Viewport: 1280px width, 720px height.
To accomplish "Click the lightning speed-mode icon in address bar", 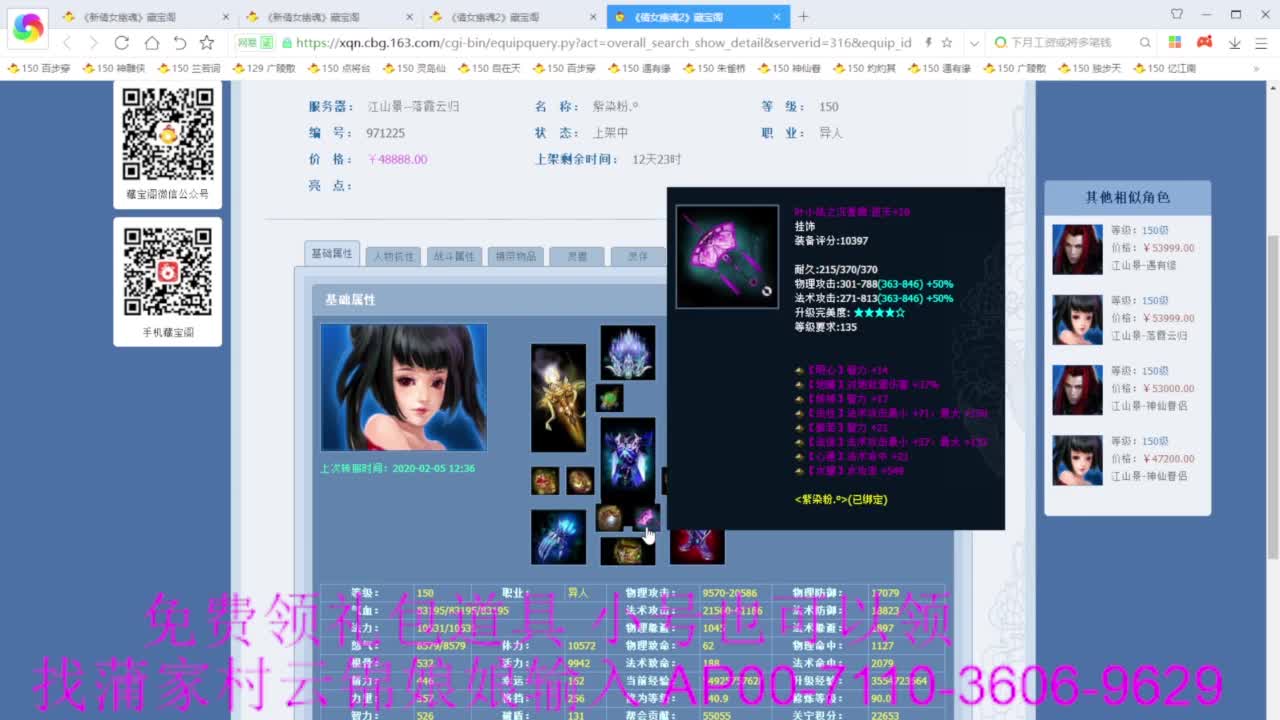I will pos(928,43).
